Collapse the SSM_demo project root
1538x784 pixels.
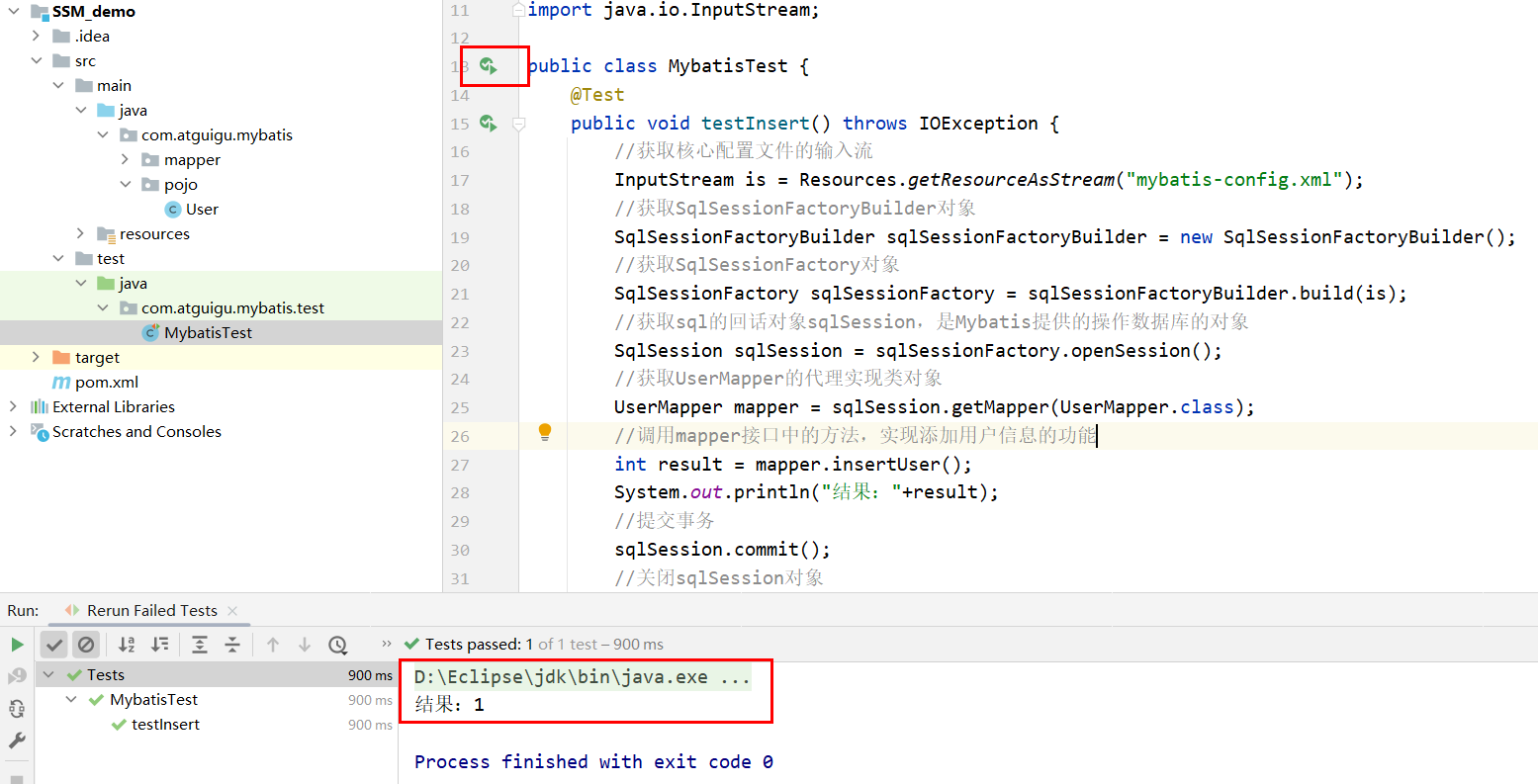[x=14, y=11]
